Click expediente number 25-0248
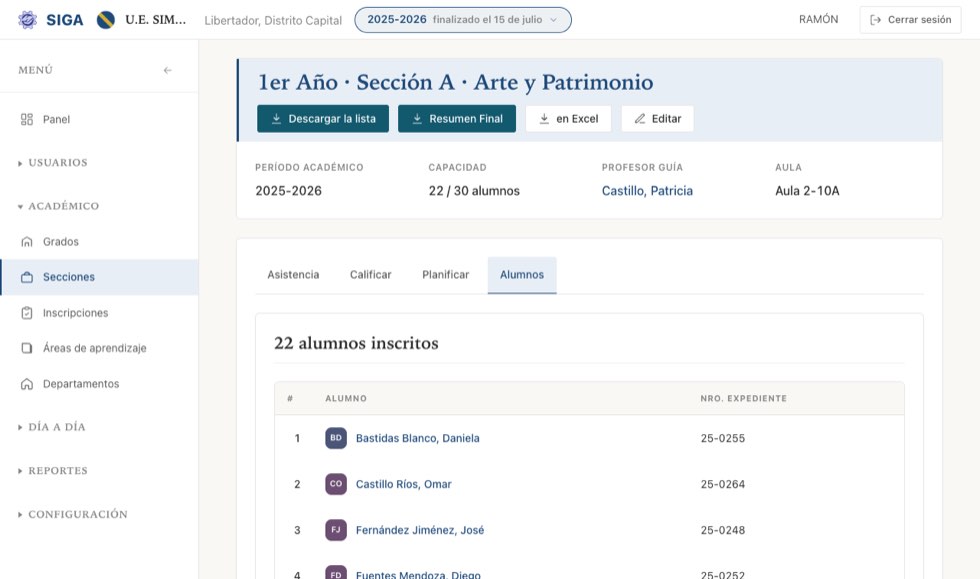The image size is (980, 579). (x=722, y=530)
